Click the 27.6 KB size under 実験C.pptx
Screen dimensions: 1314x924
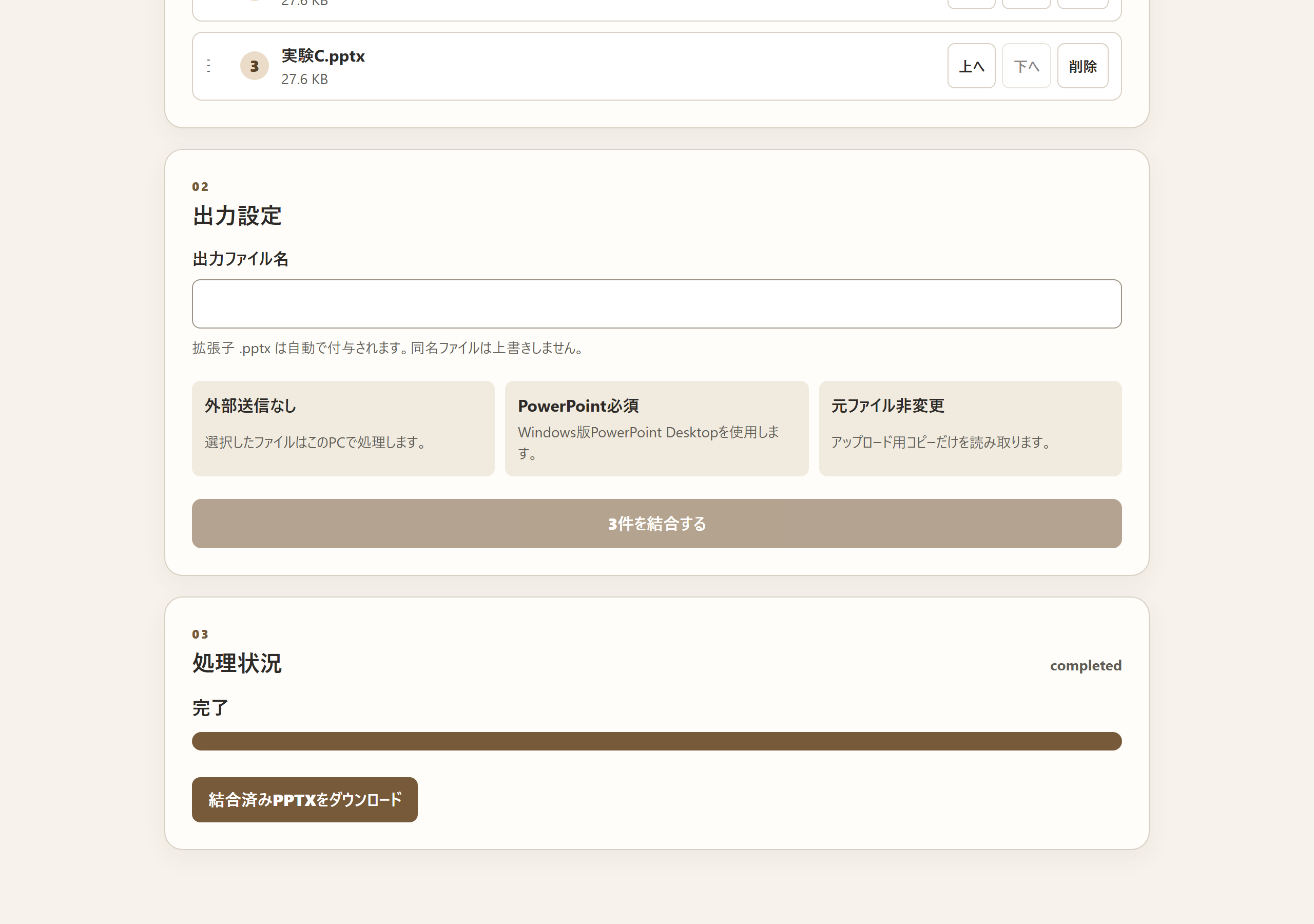click(x=304, y=80)
